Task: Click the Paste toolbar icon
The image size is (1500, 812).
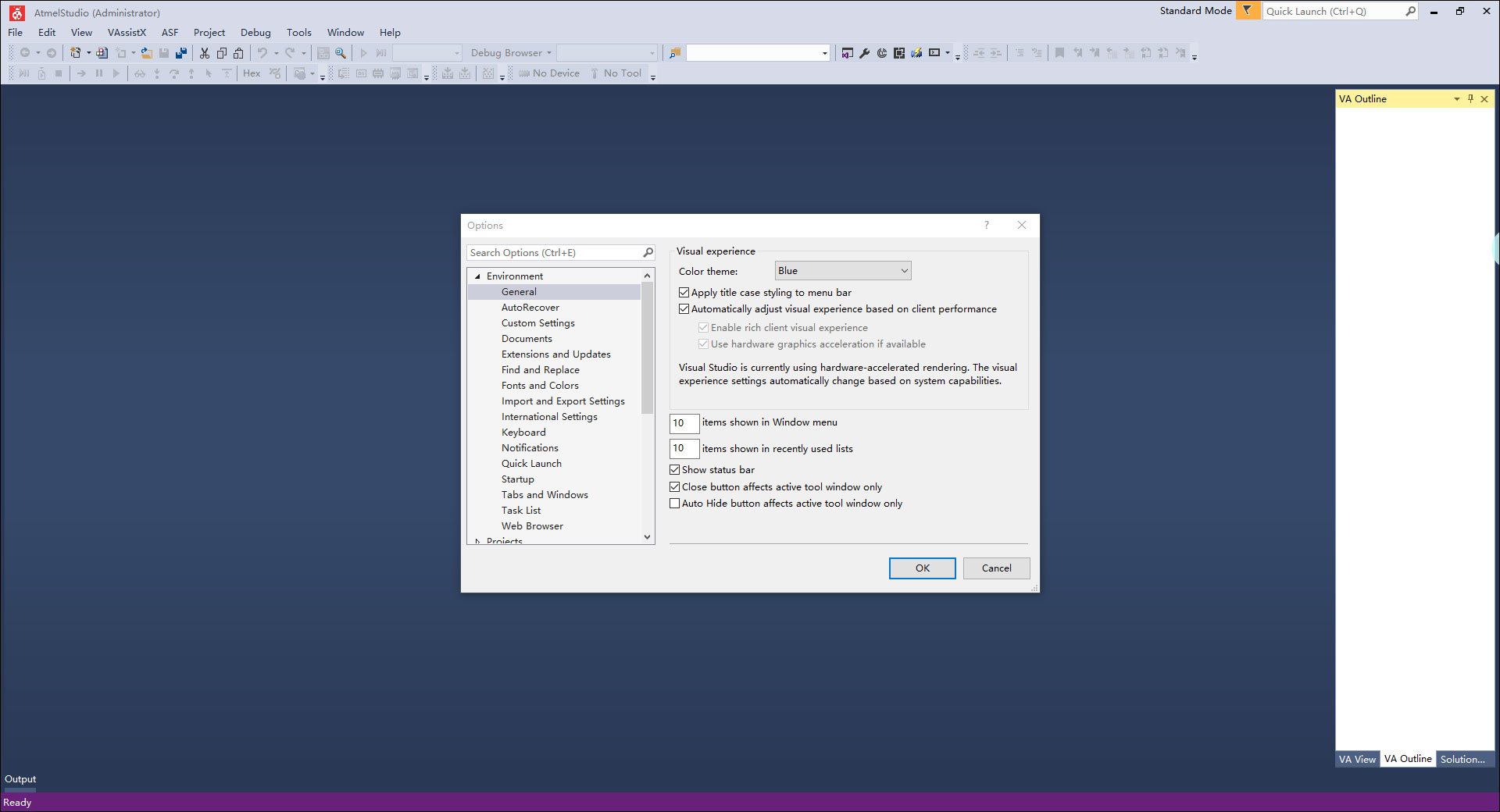Action: 238,53
